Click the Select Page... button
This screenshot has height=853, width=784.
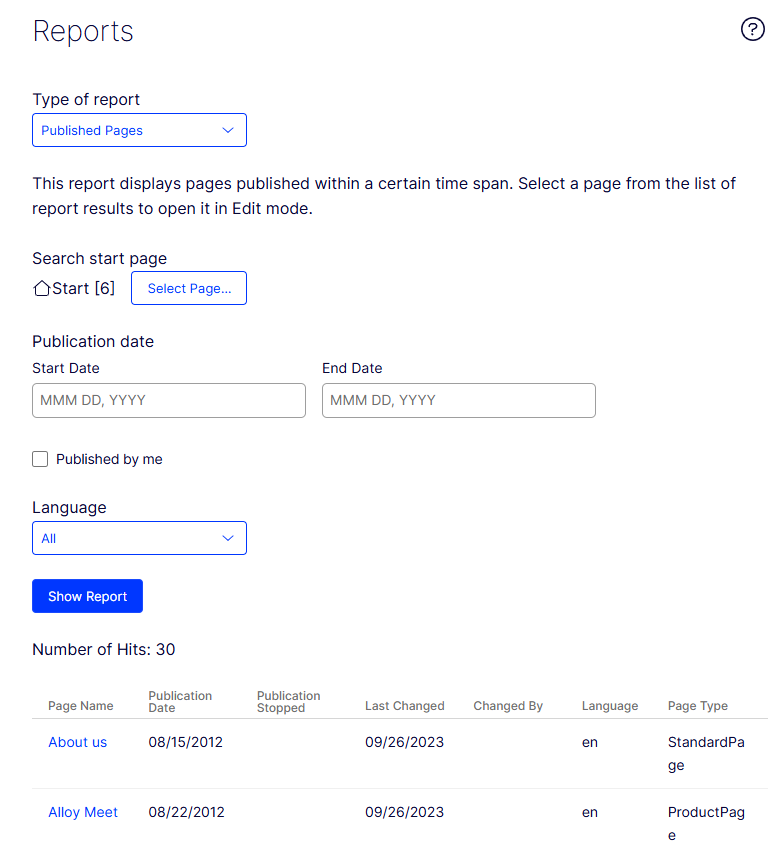point(189,288)
